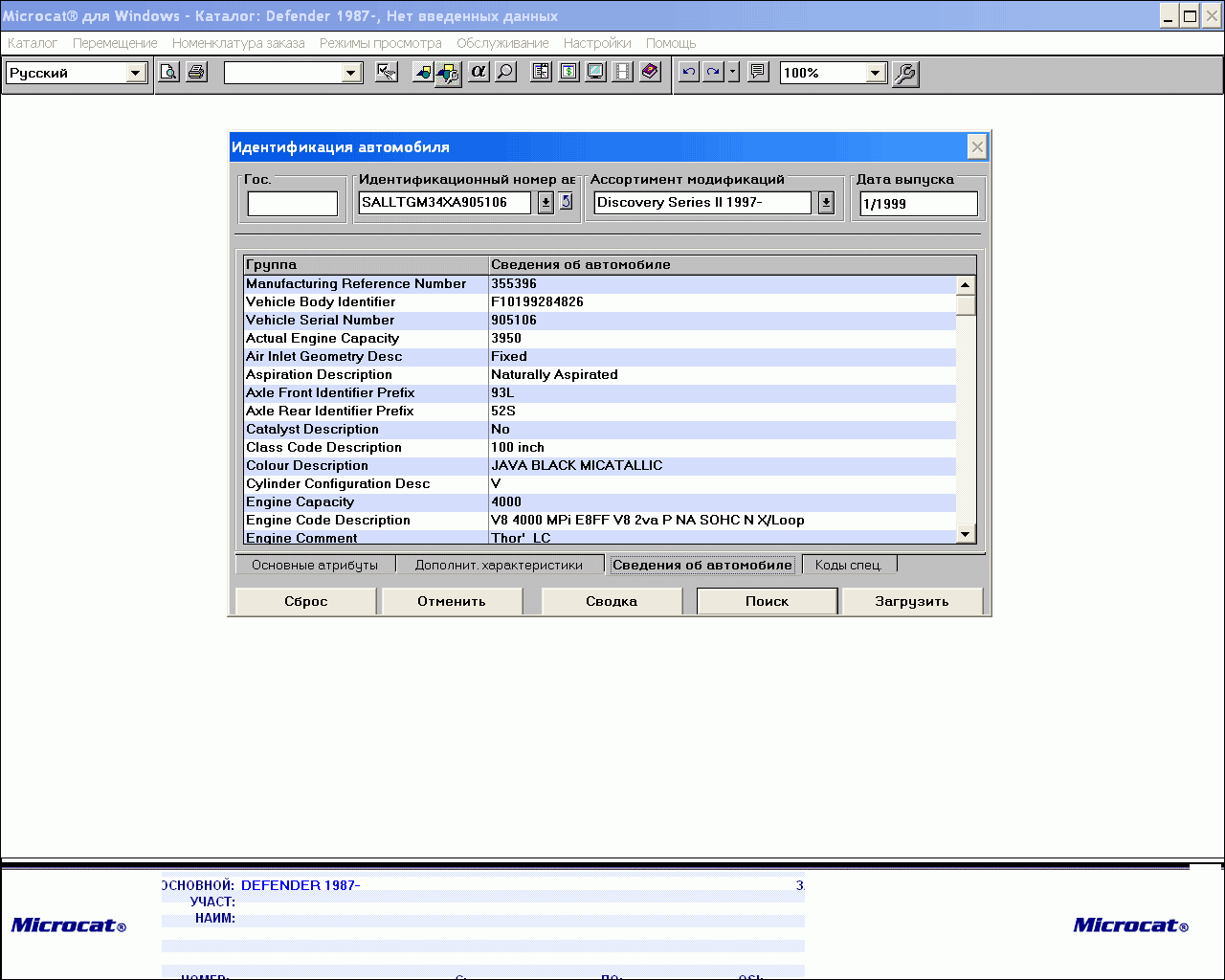Click the Группа column header

pyautogui.click(x=366, y=264)
